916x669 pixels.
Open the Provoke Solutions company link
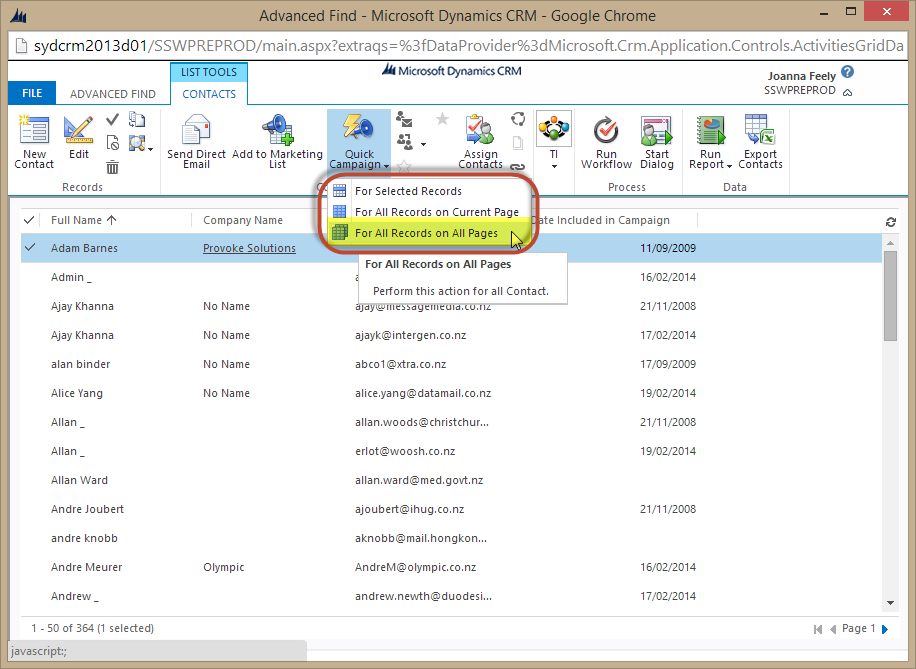(x=249, y=248)
